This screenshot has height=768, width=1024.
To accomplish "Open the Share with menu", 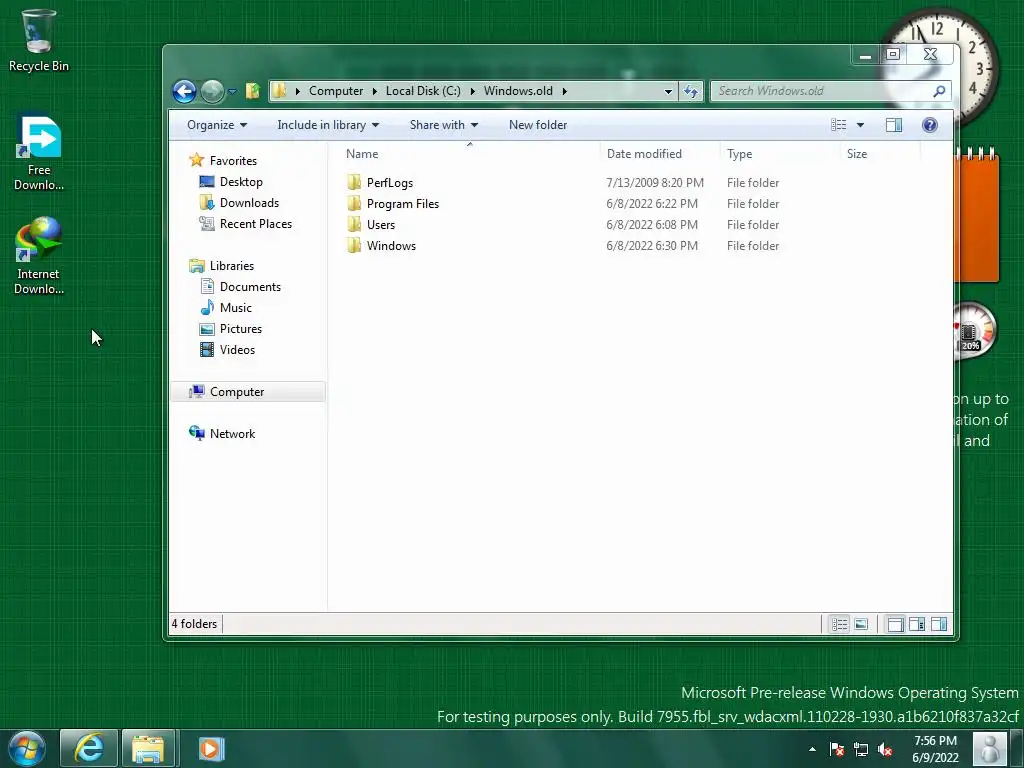I will coord(443,125).
